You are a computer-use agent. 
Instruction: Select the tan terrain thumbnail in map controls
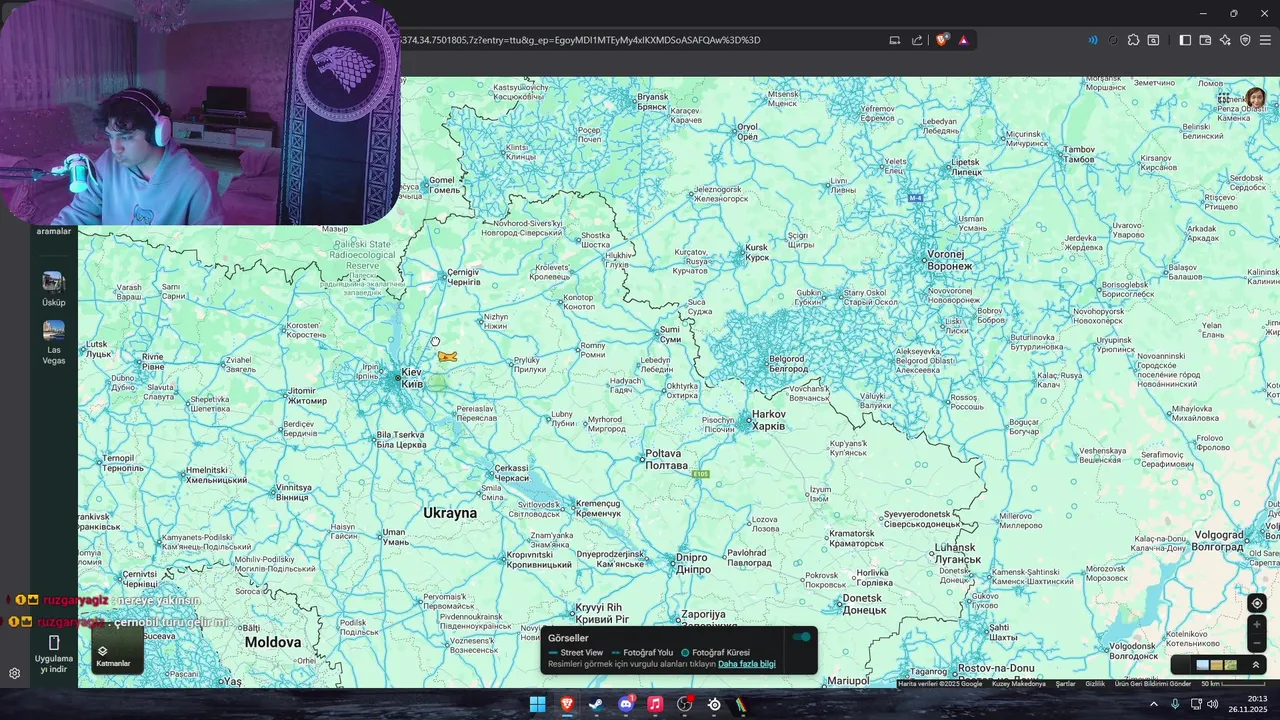pos(1216,665)
